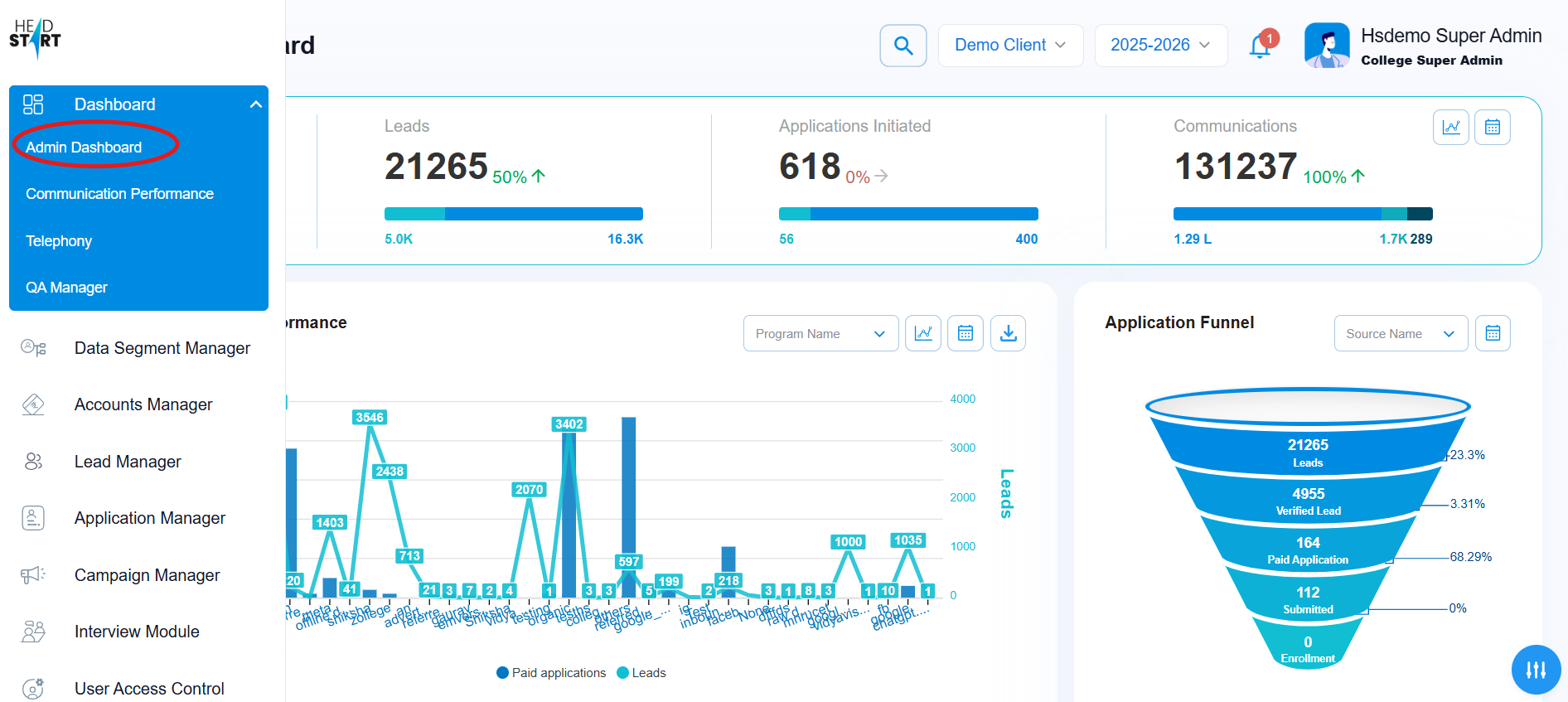
Task: Open the notifications bell
Action: pyautogui.click(x=1260, y=46)
